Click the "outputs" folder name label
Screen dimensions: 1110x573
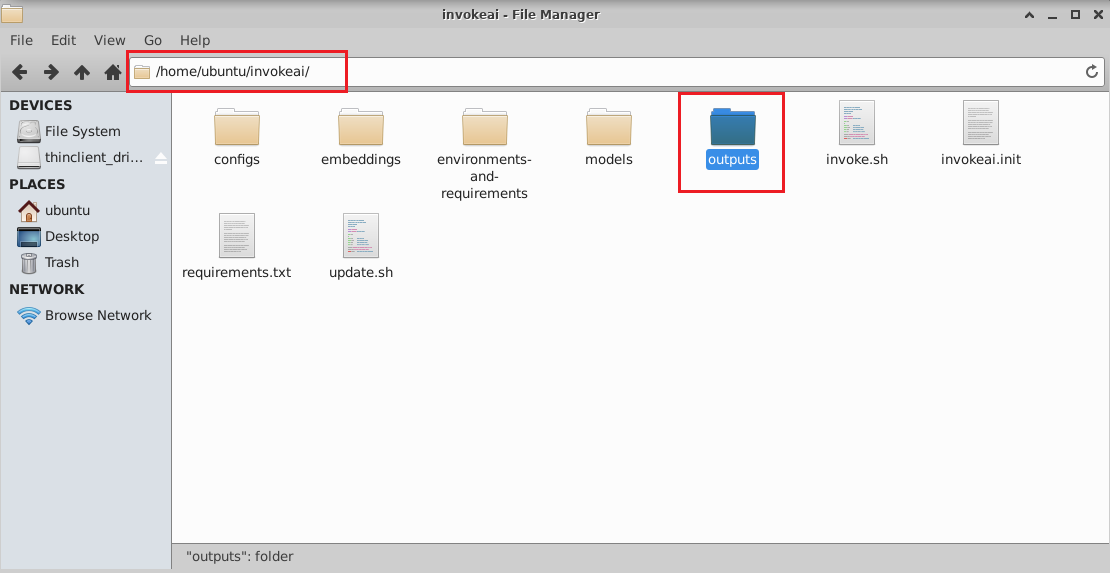point(733,159)
